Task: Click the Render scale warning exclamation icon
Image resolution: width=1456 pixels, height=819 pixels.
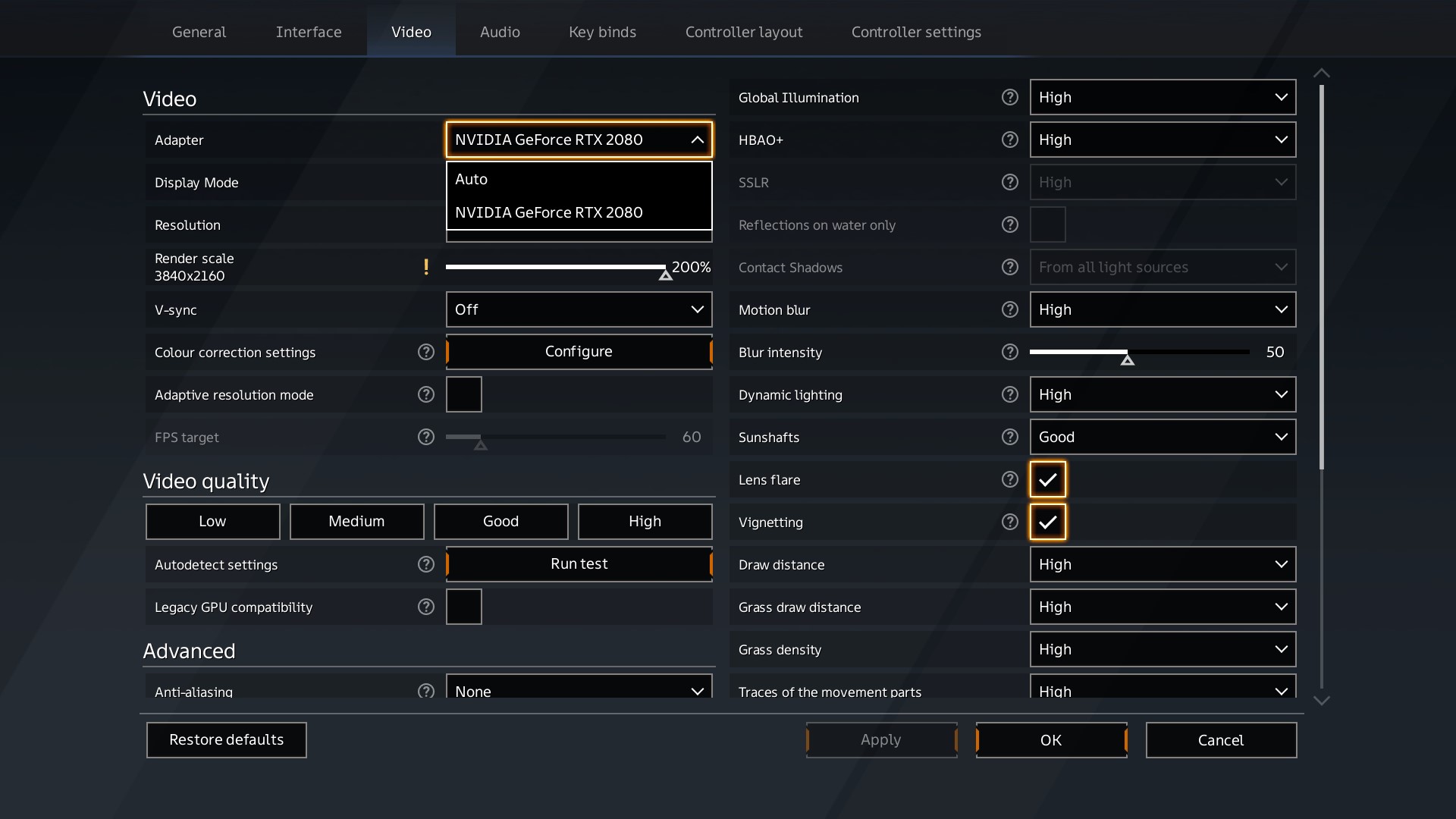Action: (x=426, y=267)
